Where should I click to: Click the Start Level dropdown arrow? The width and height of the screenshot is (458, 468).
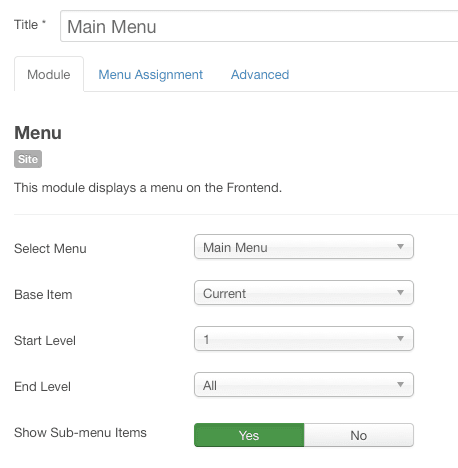click(400, 339)
